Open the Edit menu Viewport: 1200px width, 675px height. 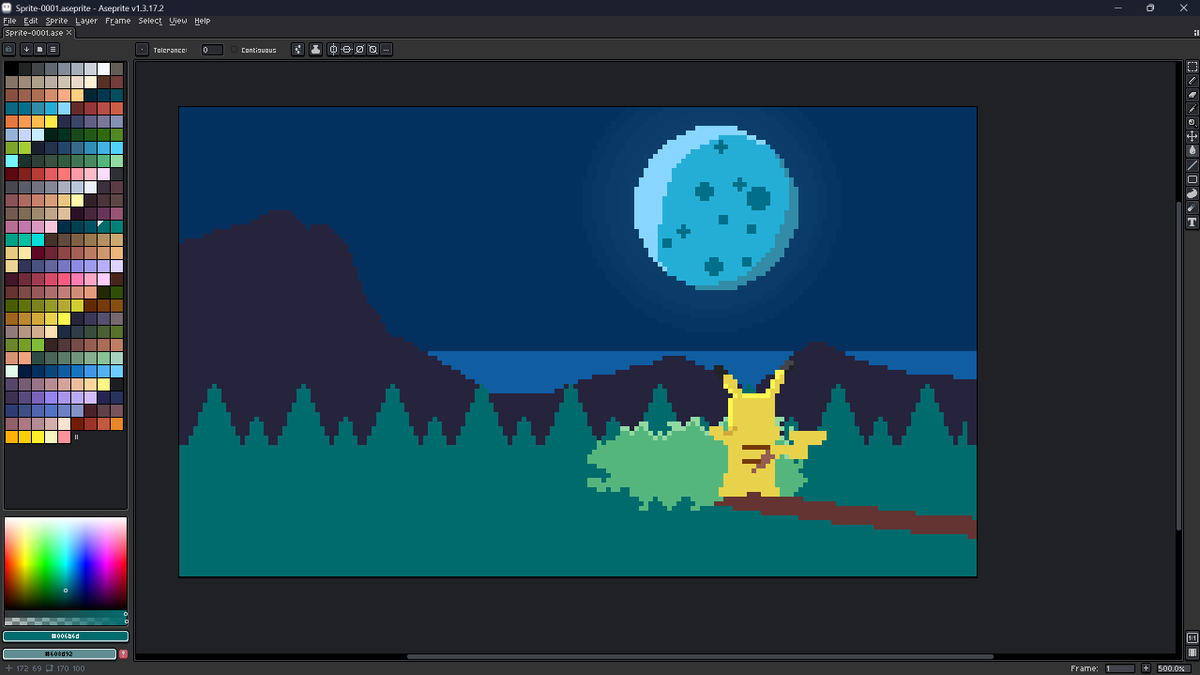click(x=31, y=21)
